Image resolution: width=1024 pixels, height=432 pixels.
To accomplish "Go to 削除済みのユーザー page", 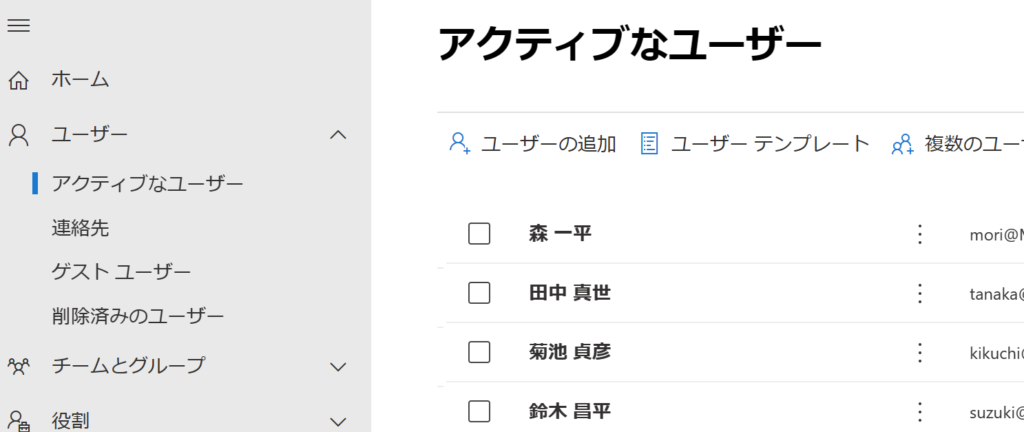I will 138,316.
